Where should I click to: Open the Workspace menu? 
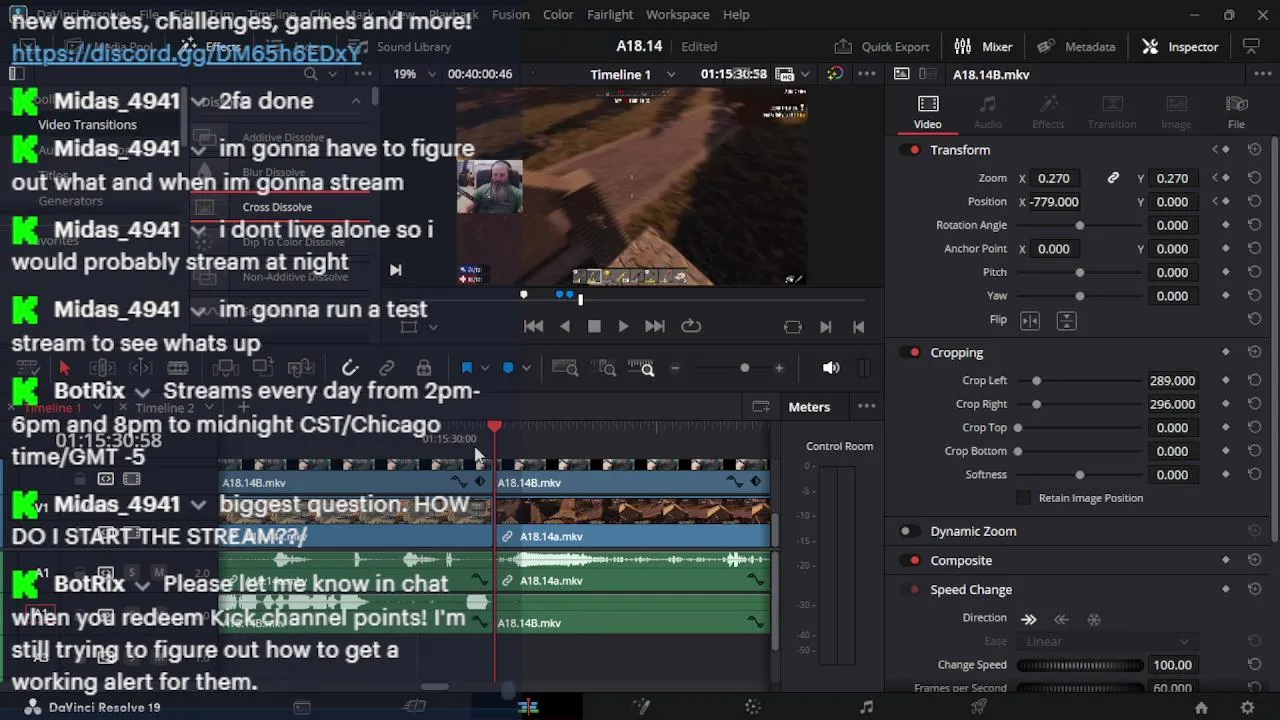point(677,14)
